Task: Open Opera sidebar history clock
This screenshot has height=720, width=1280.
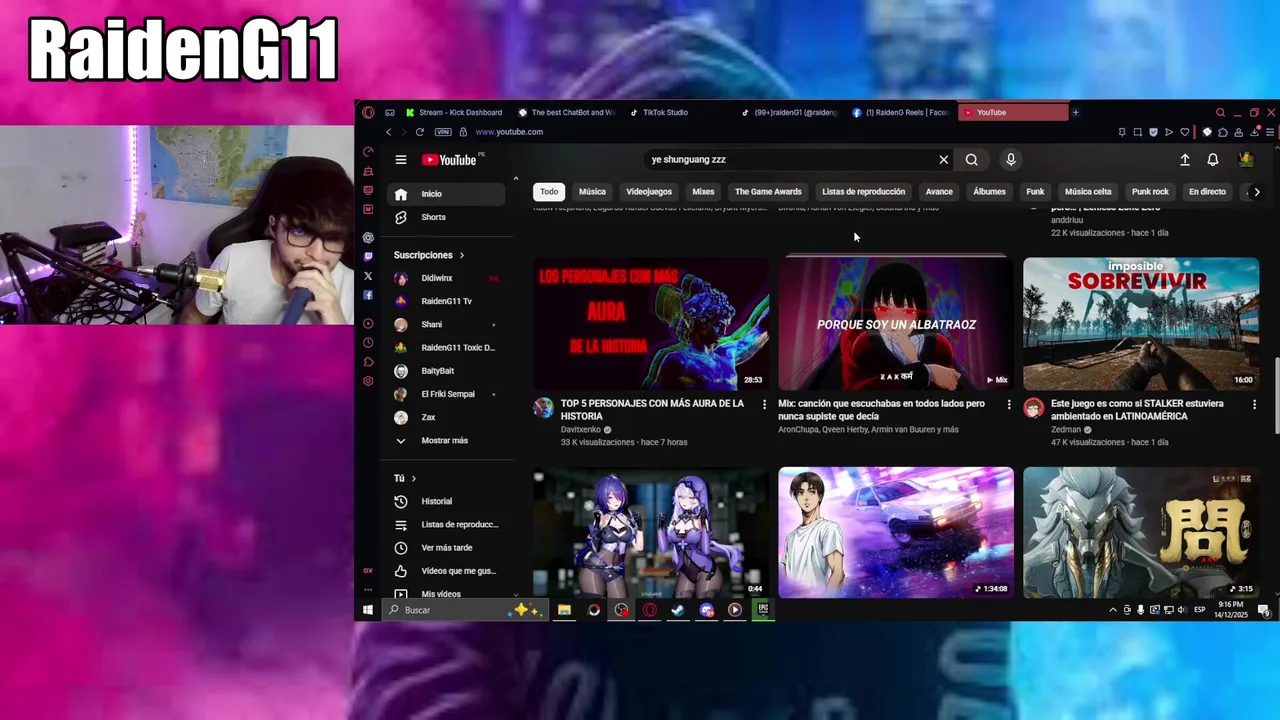Action: pos(368,342)
